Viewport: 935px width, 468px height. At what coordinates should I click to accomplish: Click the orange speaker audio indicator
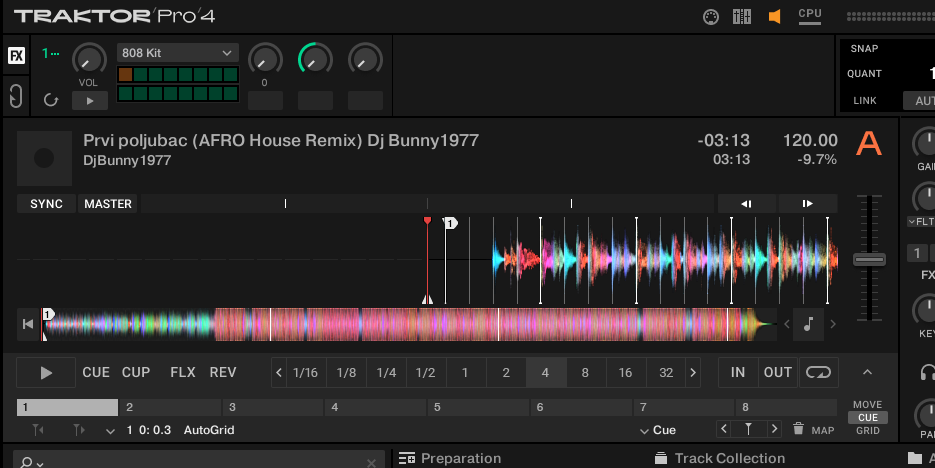(x=775, y=17)
